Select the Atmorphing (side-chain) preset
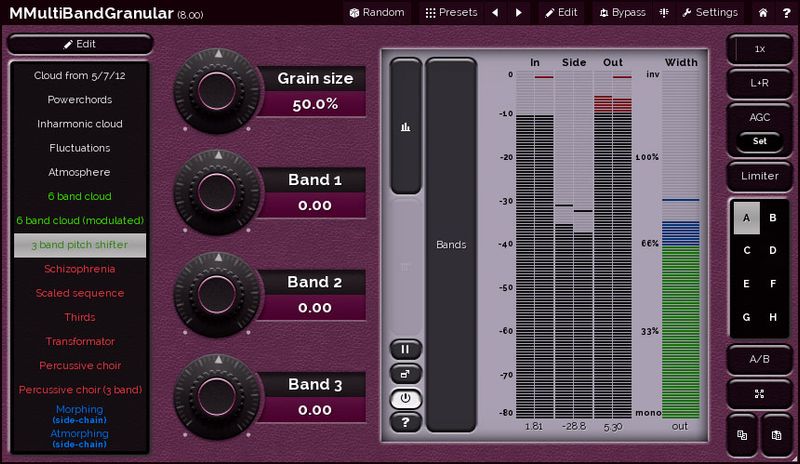Screen dimensions: 800x464 pyautogui.click(x=80, y=438)
